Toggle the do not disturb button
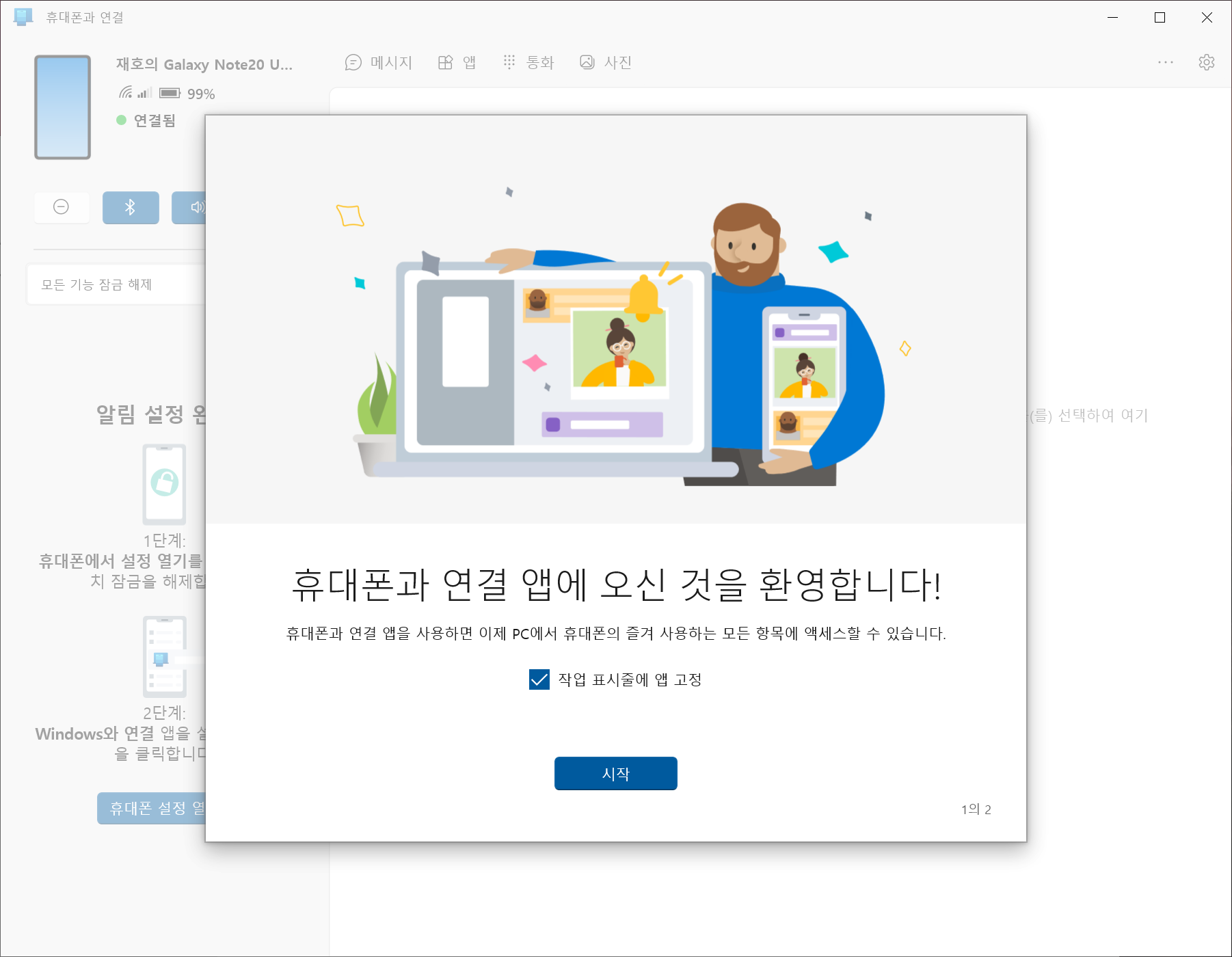This screenshot has width=1232, height=957. tap(62, 207)
